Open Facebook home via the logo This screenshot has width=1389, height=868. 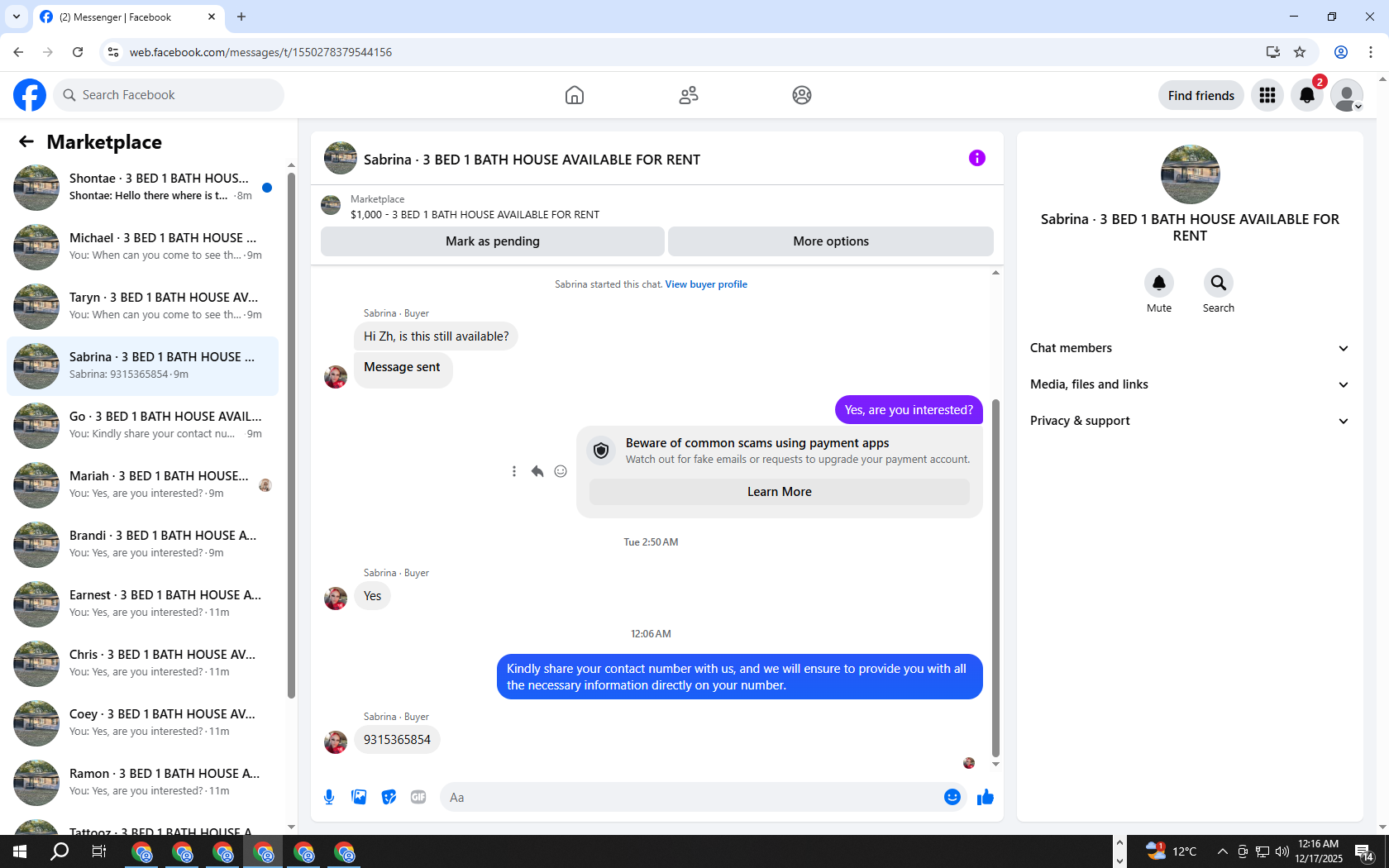point(30,95)
